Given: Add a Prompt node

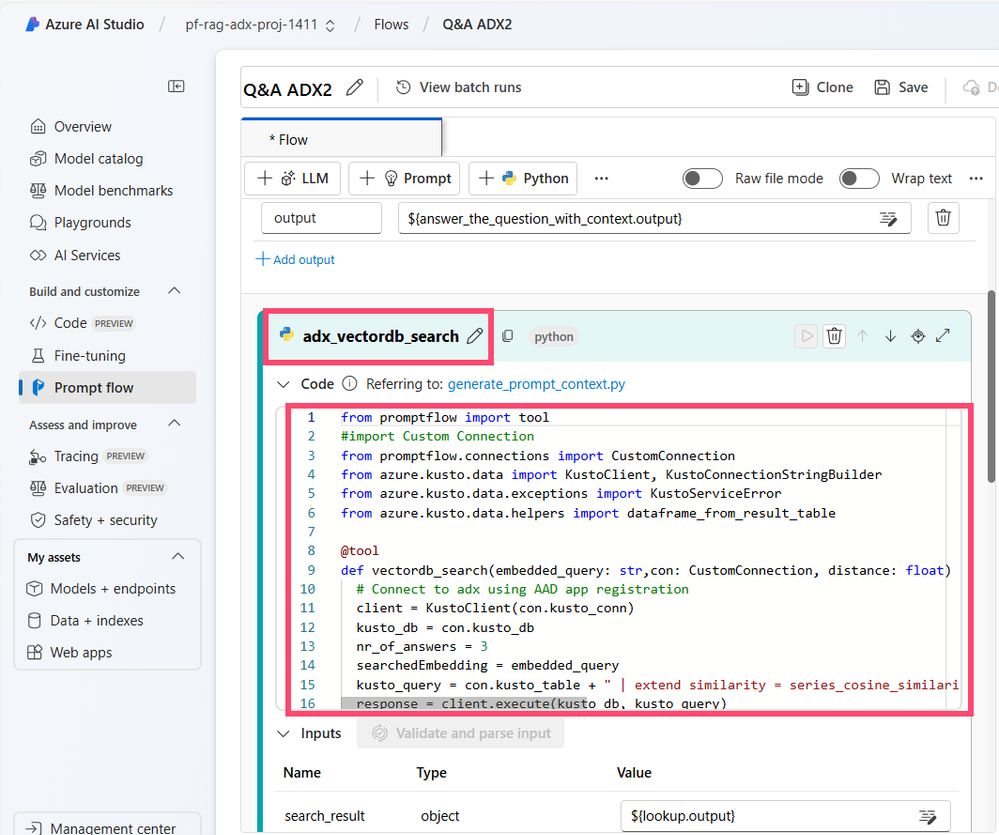Looking at the screenshot, I should coord(405,178).
